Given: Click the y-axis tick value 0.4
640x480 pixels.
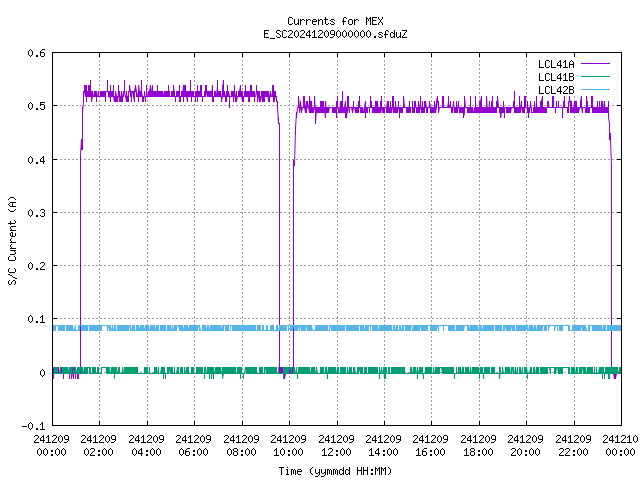Looking at the screenshot, I should pos(36,160).
